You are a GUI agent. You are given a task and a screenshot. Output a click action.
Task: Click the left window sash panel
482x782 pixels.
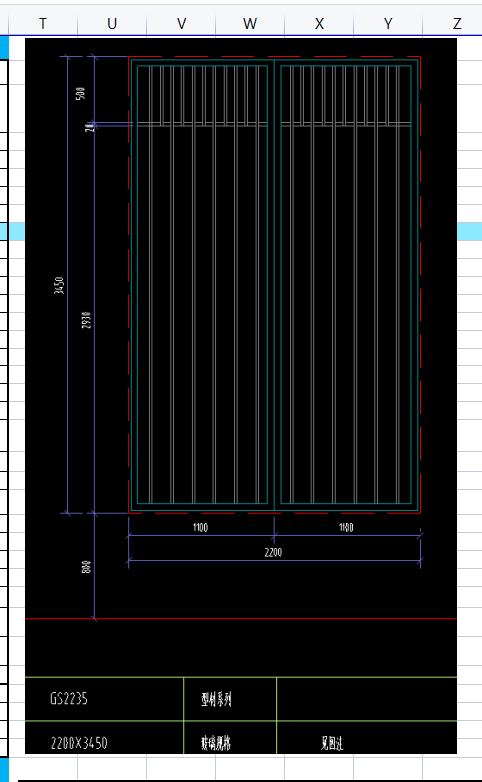pyautogui.click(x=202, y=284)
